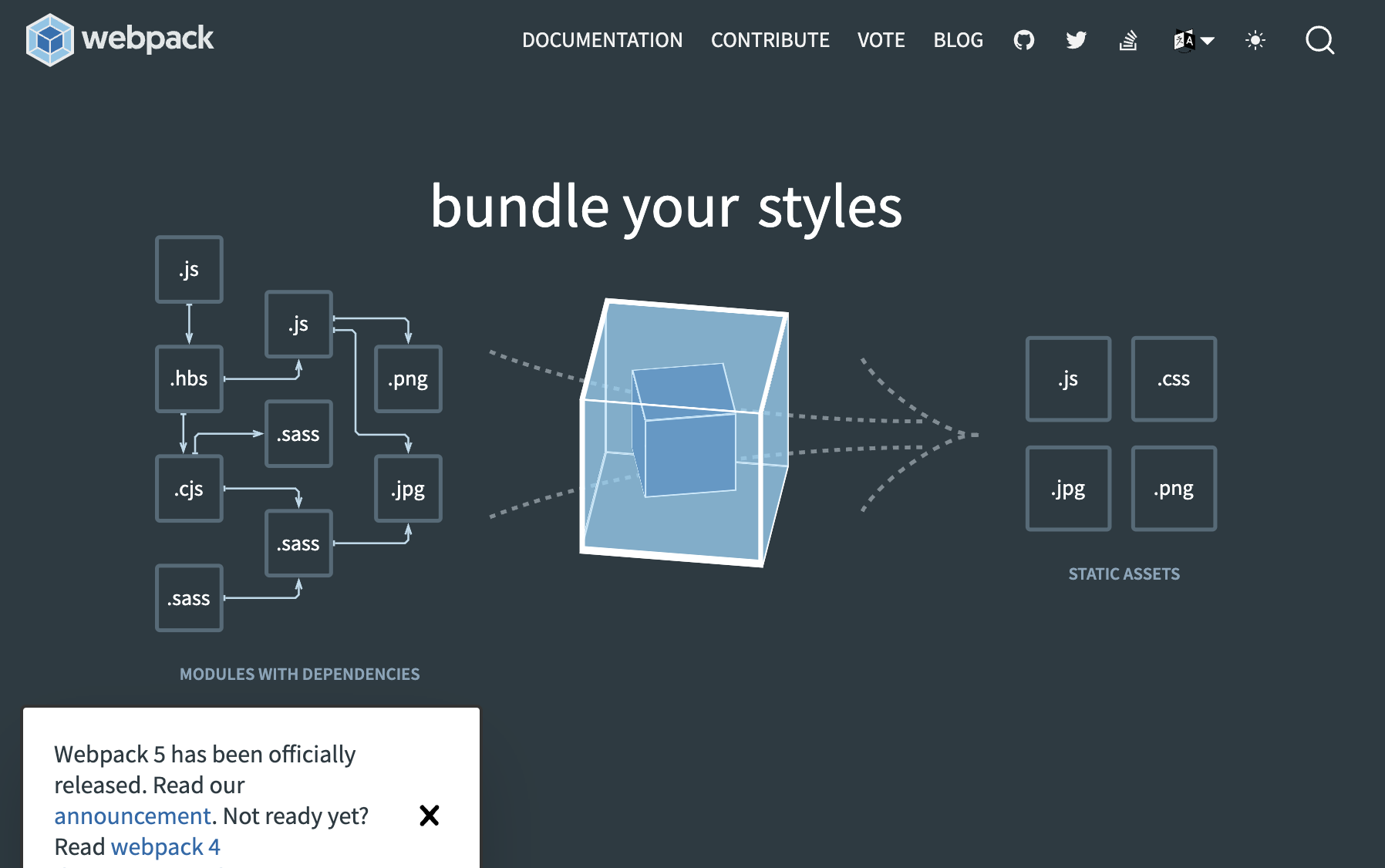This screenshot has width=1385, height=868.
Task: Follow the webpack 4 link
Action: tap(166, 846)
